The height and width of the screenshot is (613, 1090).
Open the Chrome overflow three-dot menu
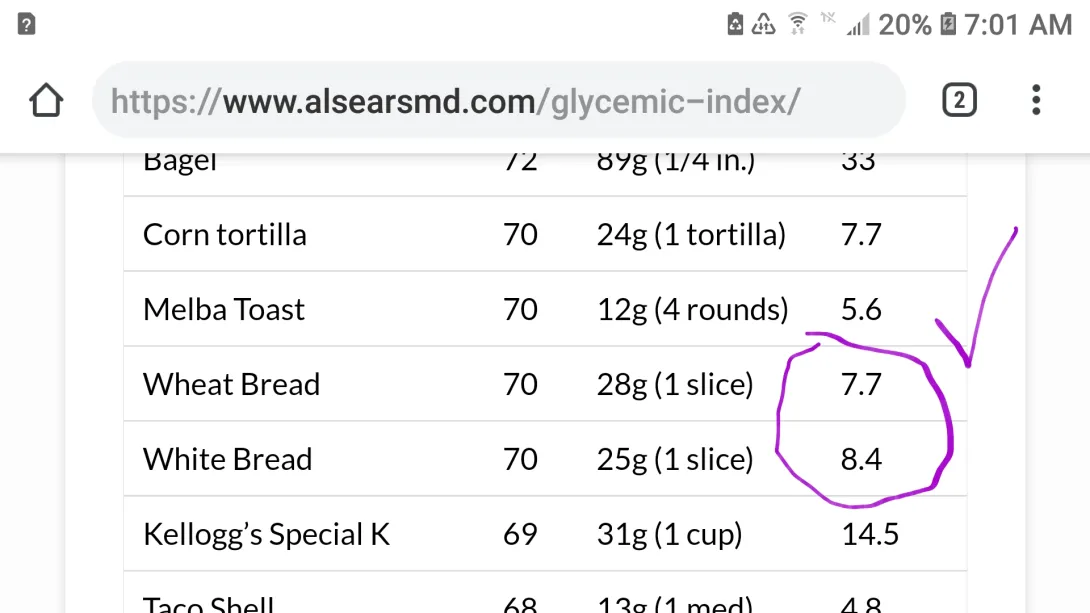(x=1035, y=100)
